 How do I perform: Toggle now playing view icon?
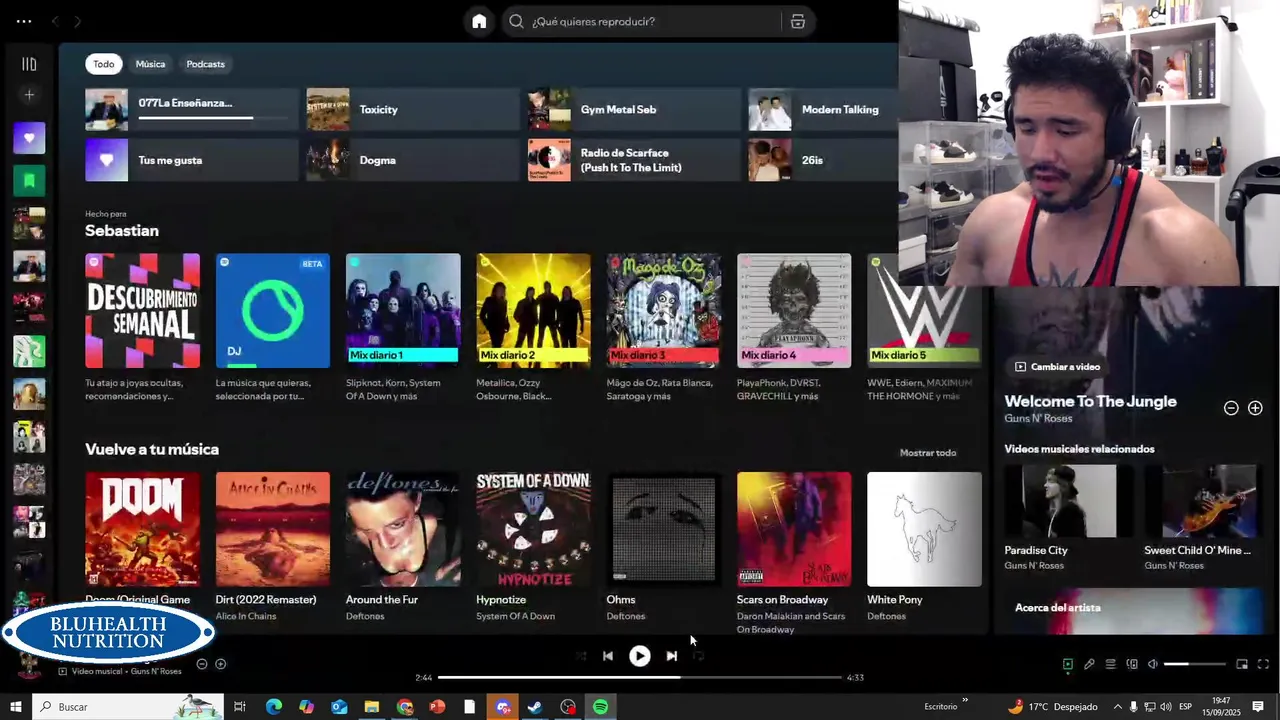tap(1067, 664)
